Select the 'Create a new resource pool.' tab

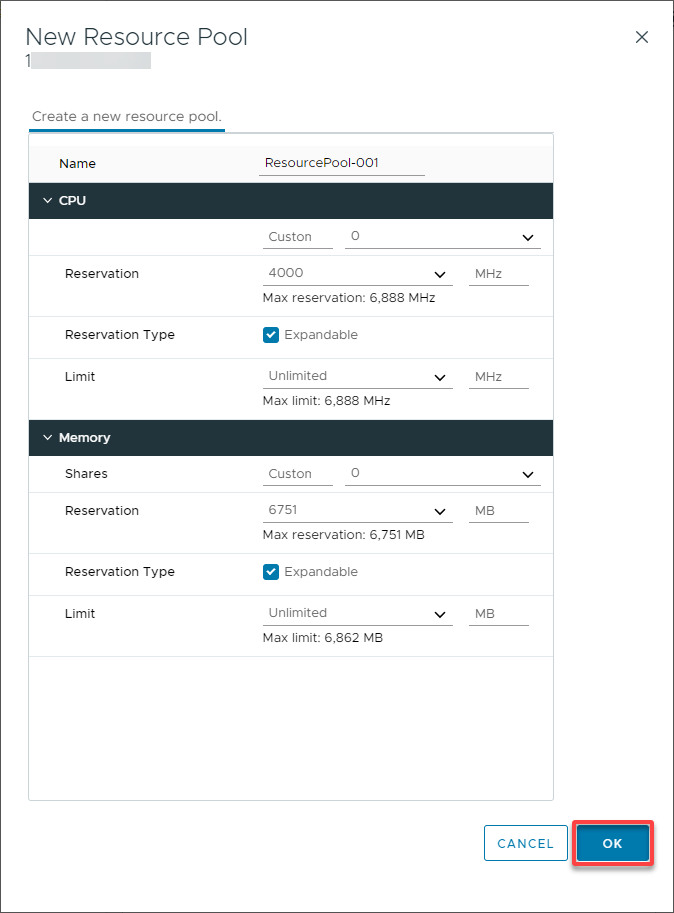pyautogui.click(x=127, y=116)
